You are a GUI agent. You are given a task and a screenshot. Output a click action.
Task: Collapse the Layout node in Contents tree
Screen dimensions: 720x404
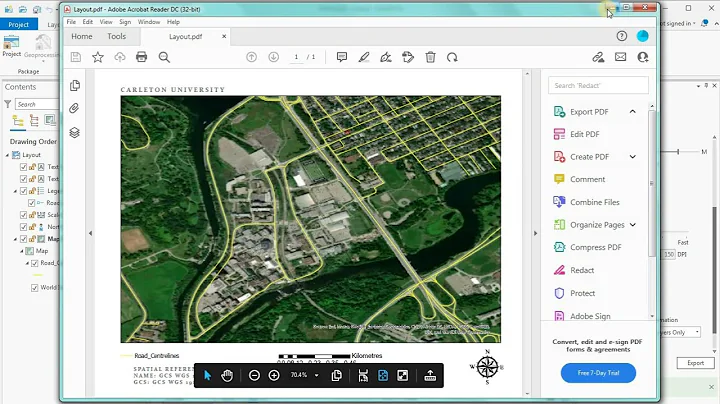coord(7,155)
